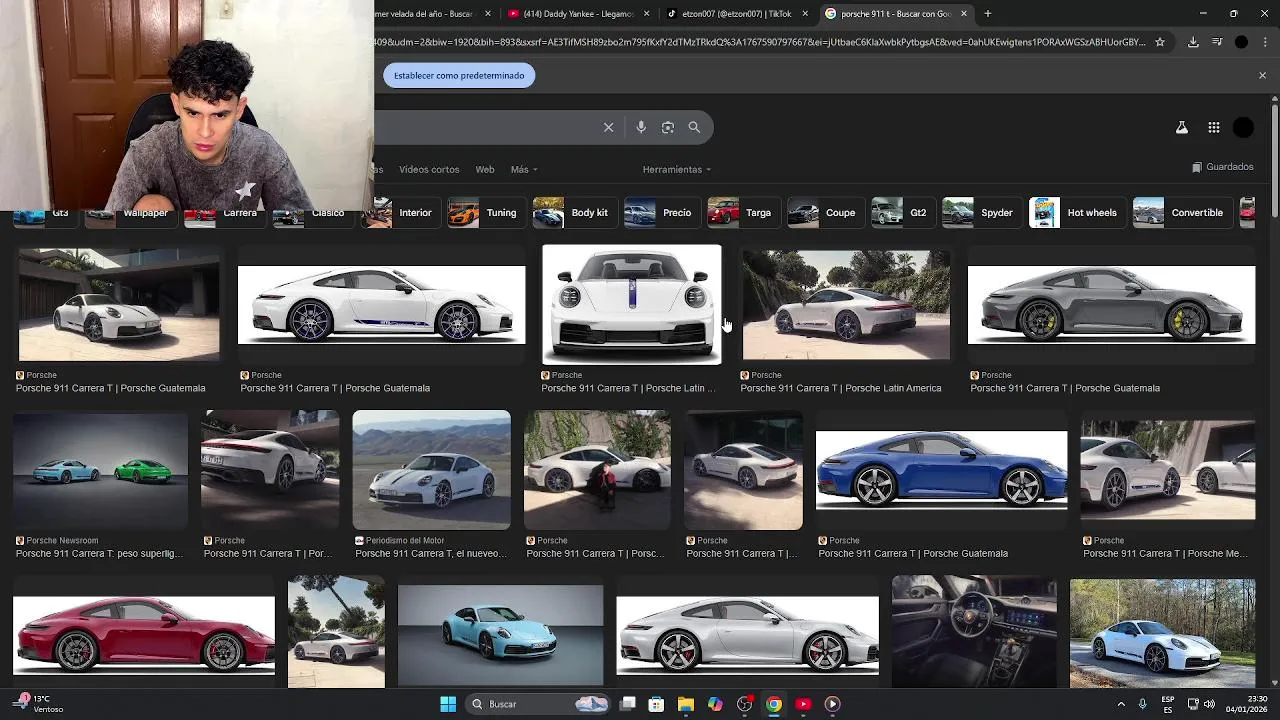Open the OBS Studio taskbar icon
This screenshot has width=1280, height=720.
pos(745,704)
